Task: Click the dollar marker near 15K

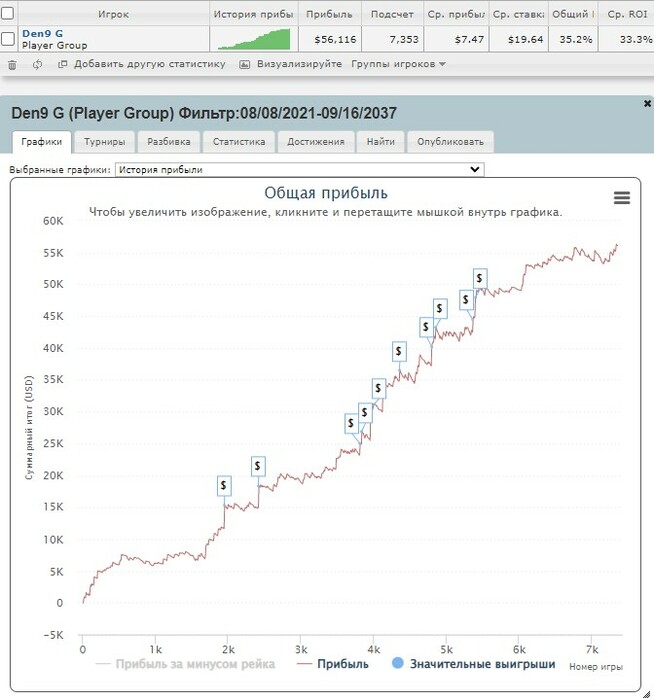Action: tap(224, 485)
